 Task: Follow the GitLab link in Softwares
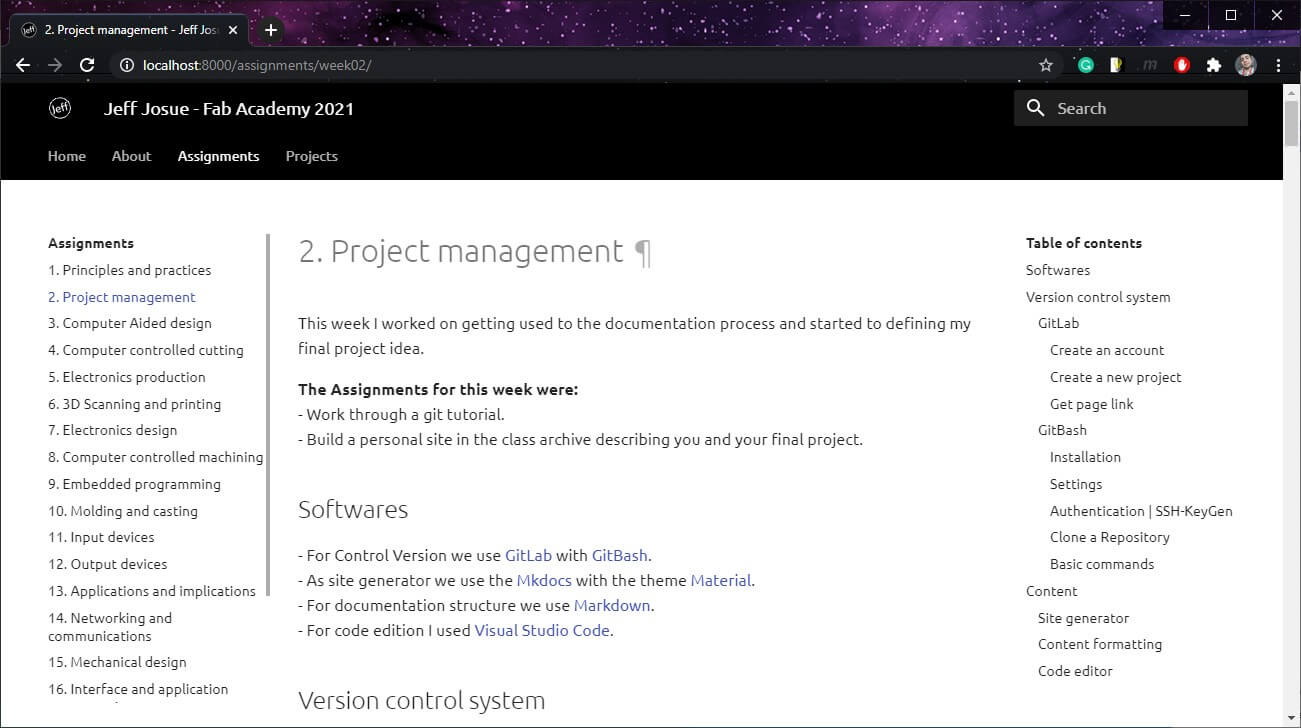click(528, 555)
